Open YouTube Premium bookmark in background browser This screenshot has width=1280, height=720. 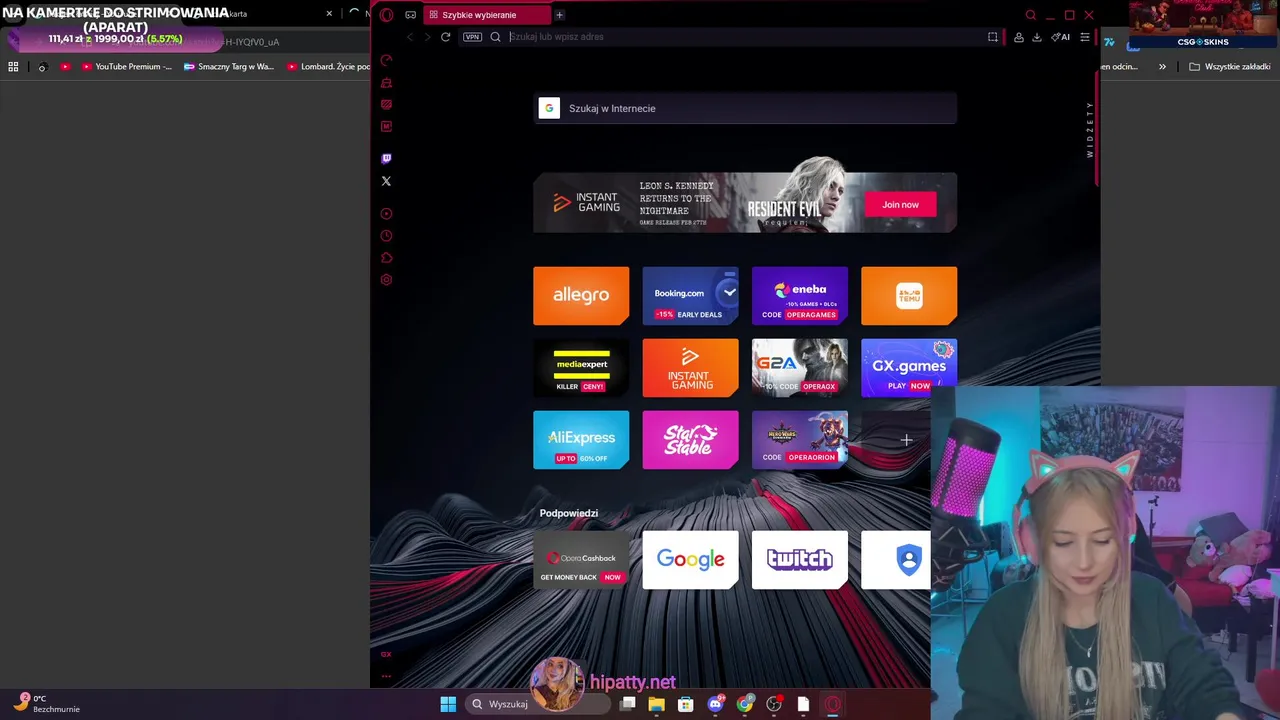point(125,67)
